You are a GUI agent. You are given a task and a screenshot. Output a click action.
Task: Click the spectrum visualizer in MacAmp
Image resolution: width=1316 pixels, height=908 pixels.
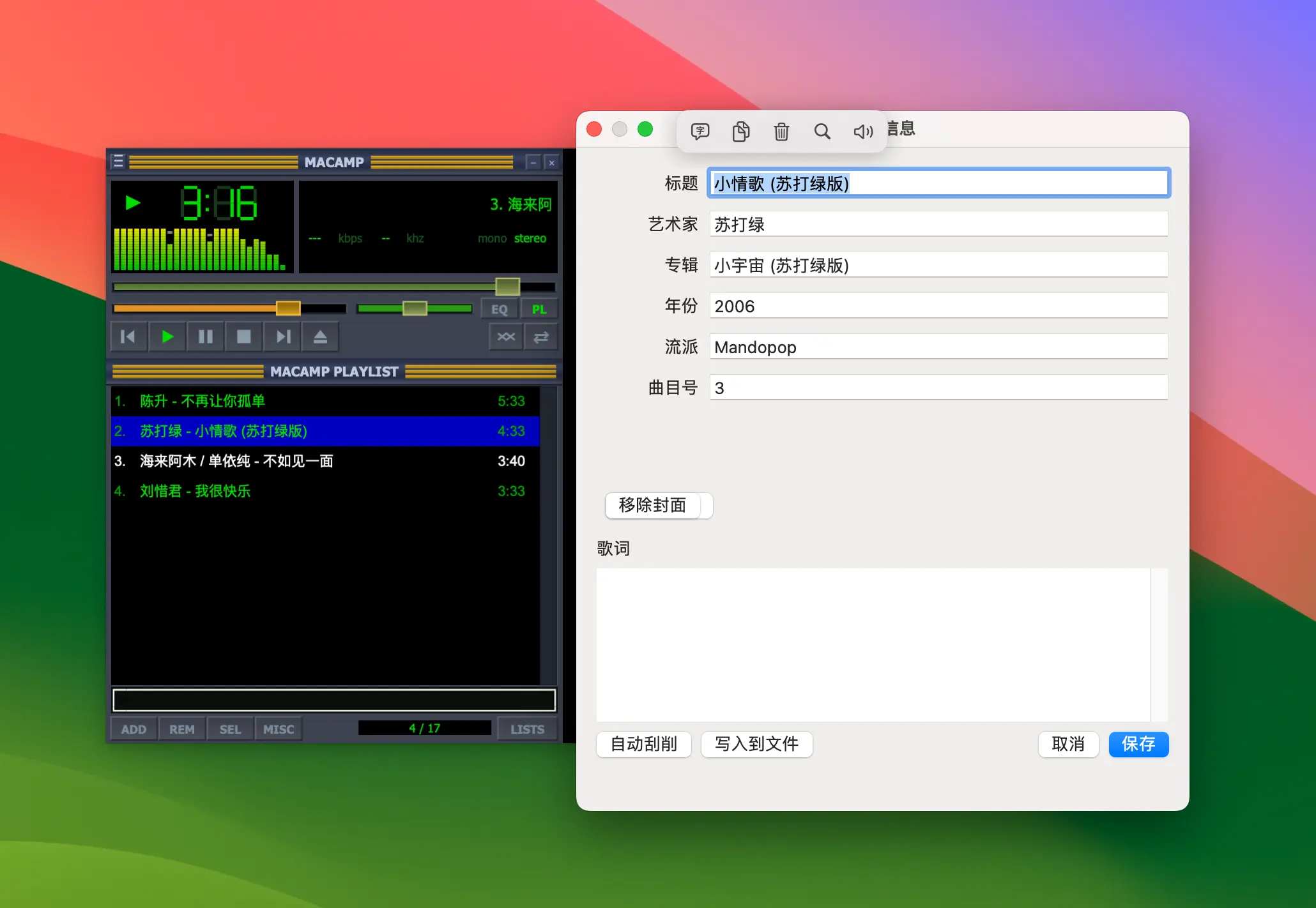pos(200,249)
